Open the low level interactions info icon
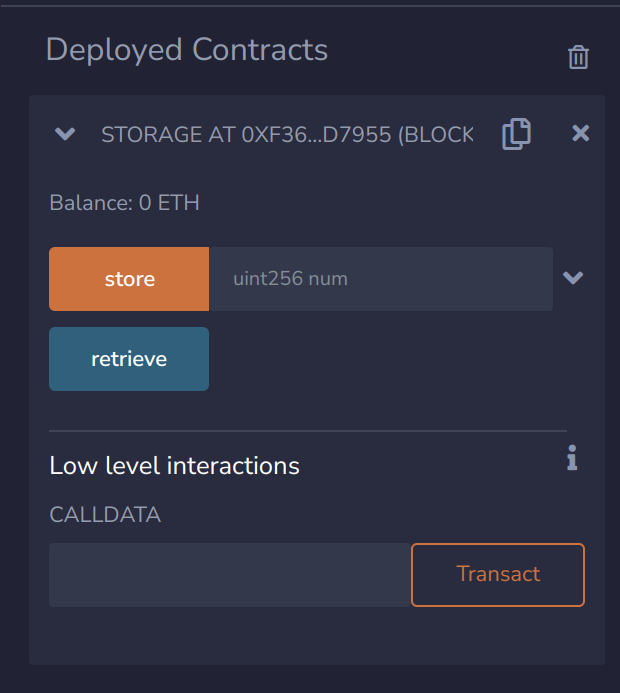Screen dimensions: 620x693 coord(572,459)
